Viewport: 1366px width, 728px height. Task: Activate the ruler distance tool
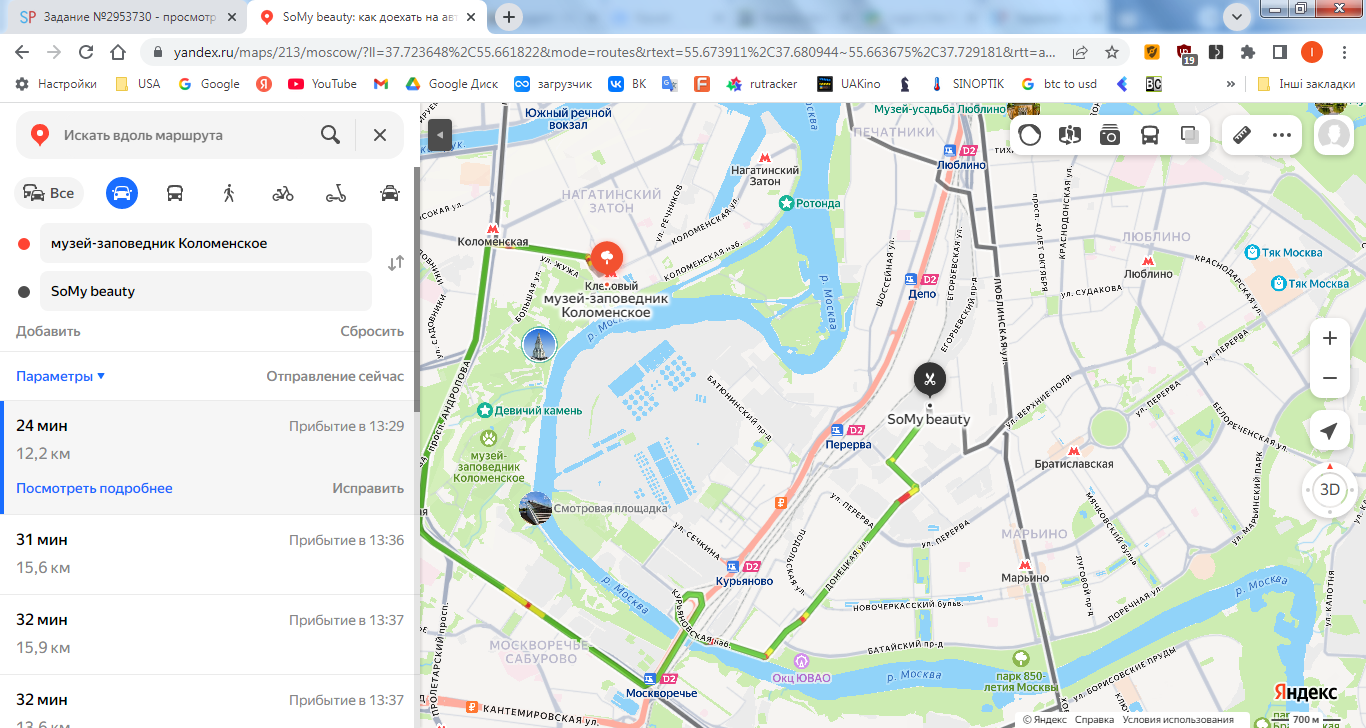pyautogui.click(x=1243, y=135)
